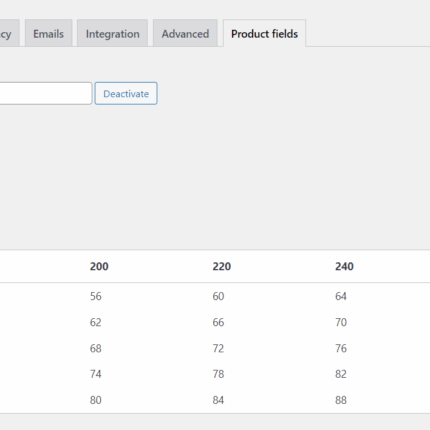430x430 pixels.
Task: Focus the license key input field
Action: pyautogui.click(x=46, y=93)
